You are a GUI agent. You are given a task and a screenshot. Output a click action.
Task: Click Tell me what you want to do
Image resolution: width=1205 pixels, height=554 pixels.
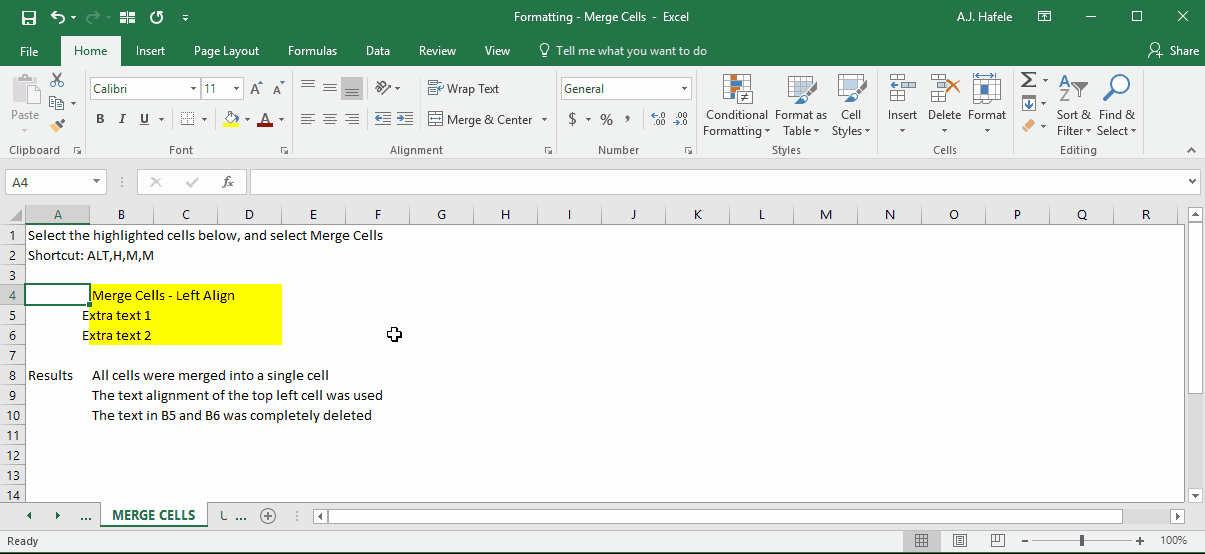click(622, 51)
